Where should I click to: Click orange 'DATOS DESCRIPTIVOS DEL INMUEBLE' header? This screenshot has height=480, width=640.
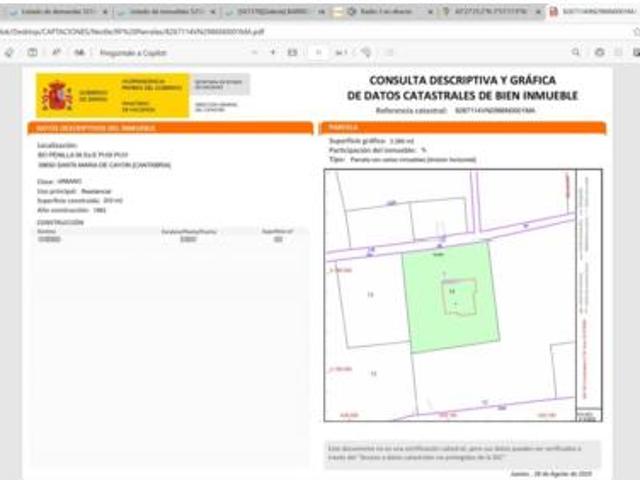[170, 128]
